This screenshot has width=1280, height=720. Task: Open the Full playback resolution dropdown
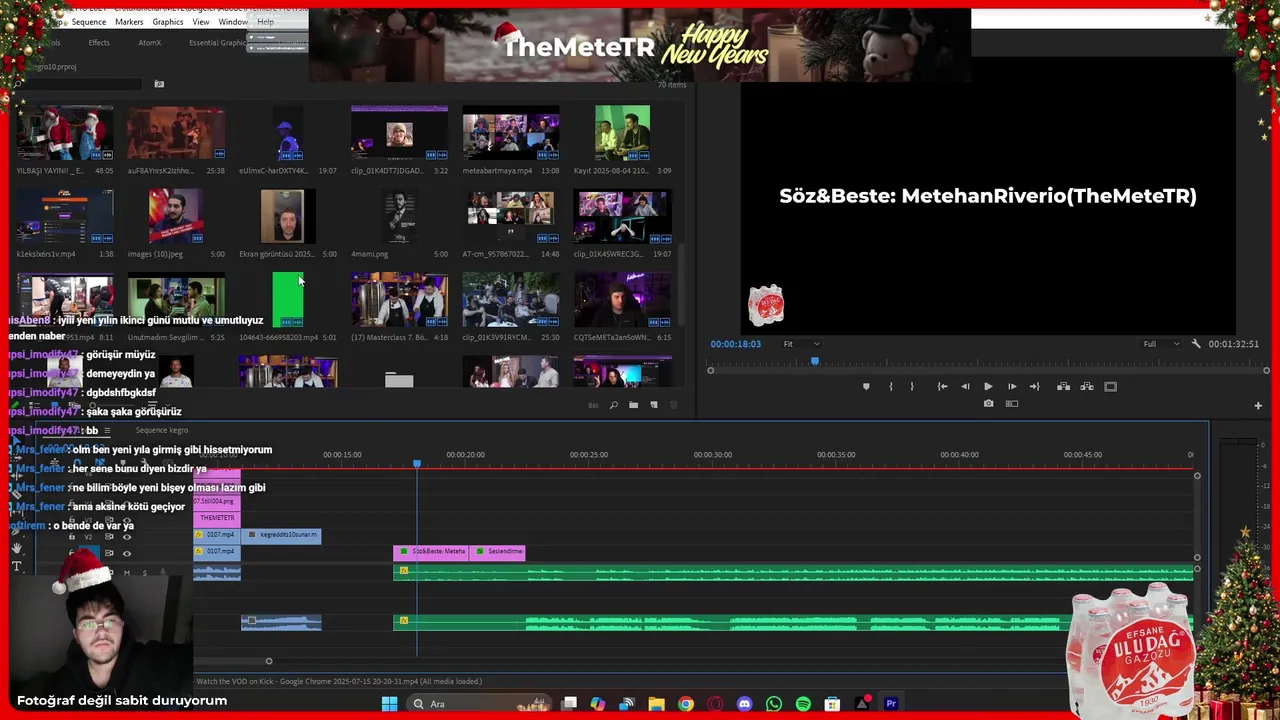(1161, 344)
